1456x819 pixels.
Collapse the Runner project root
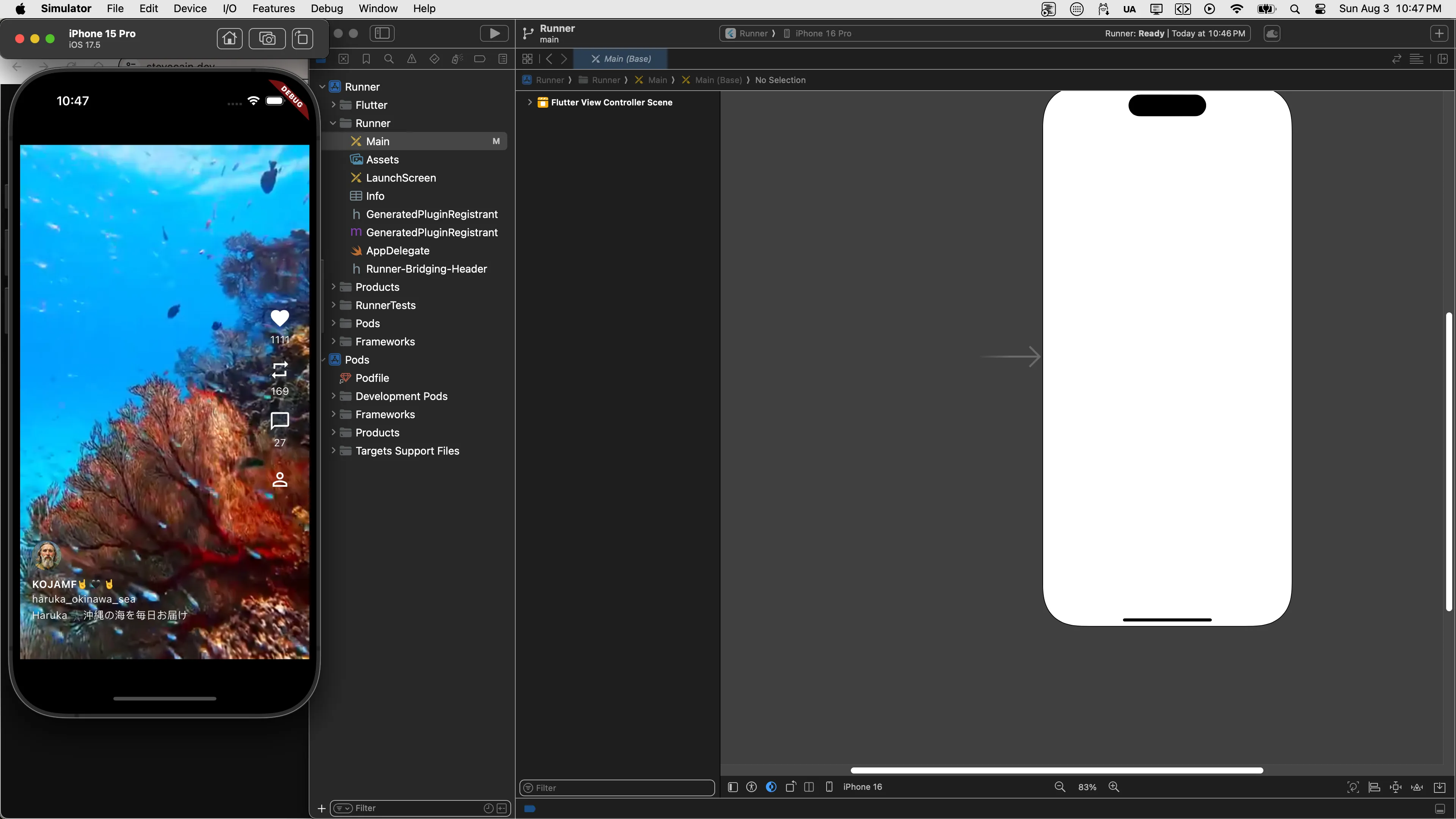[x=322, y=86]
